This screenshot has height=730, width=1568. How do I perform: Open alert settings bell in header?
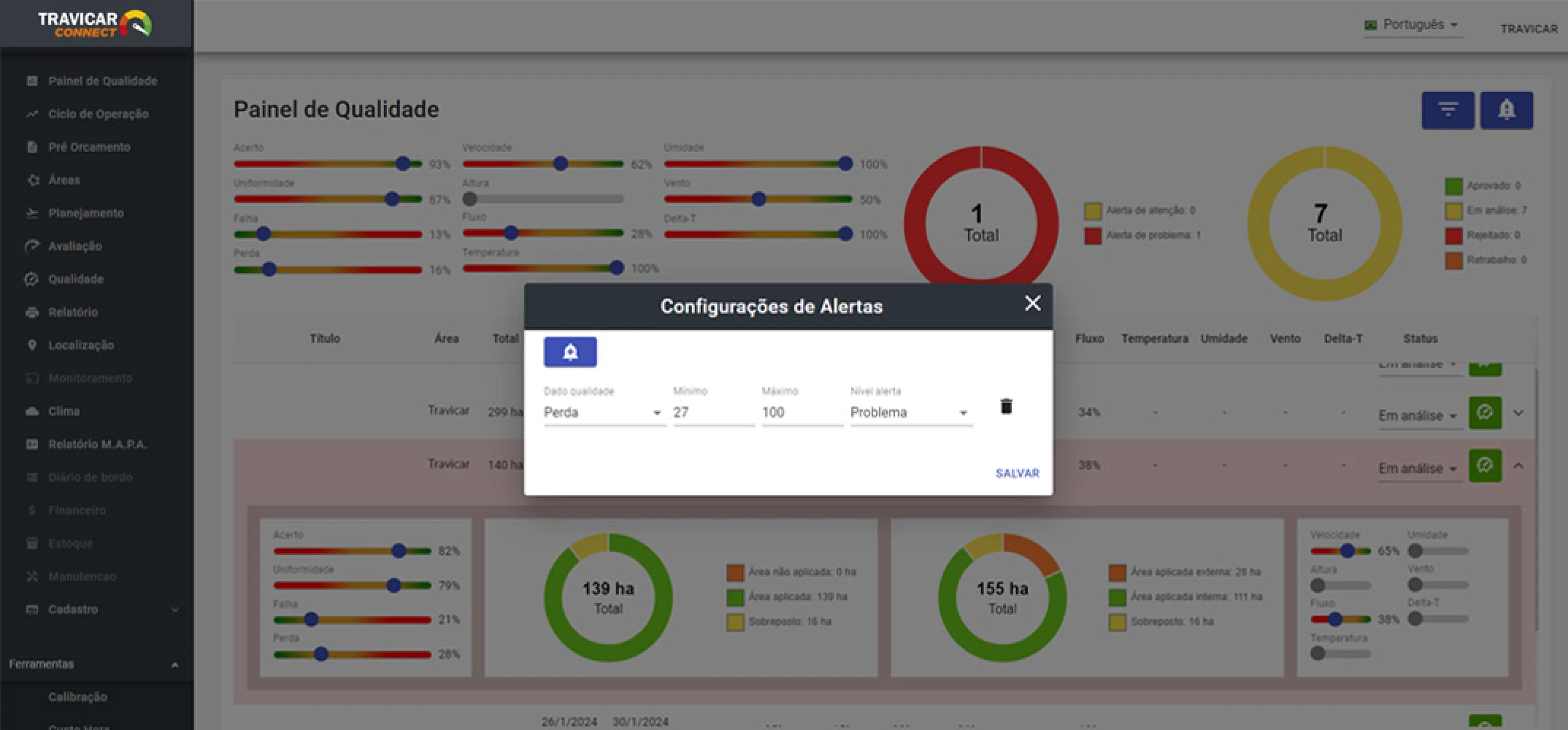[x=1506, y=110]
